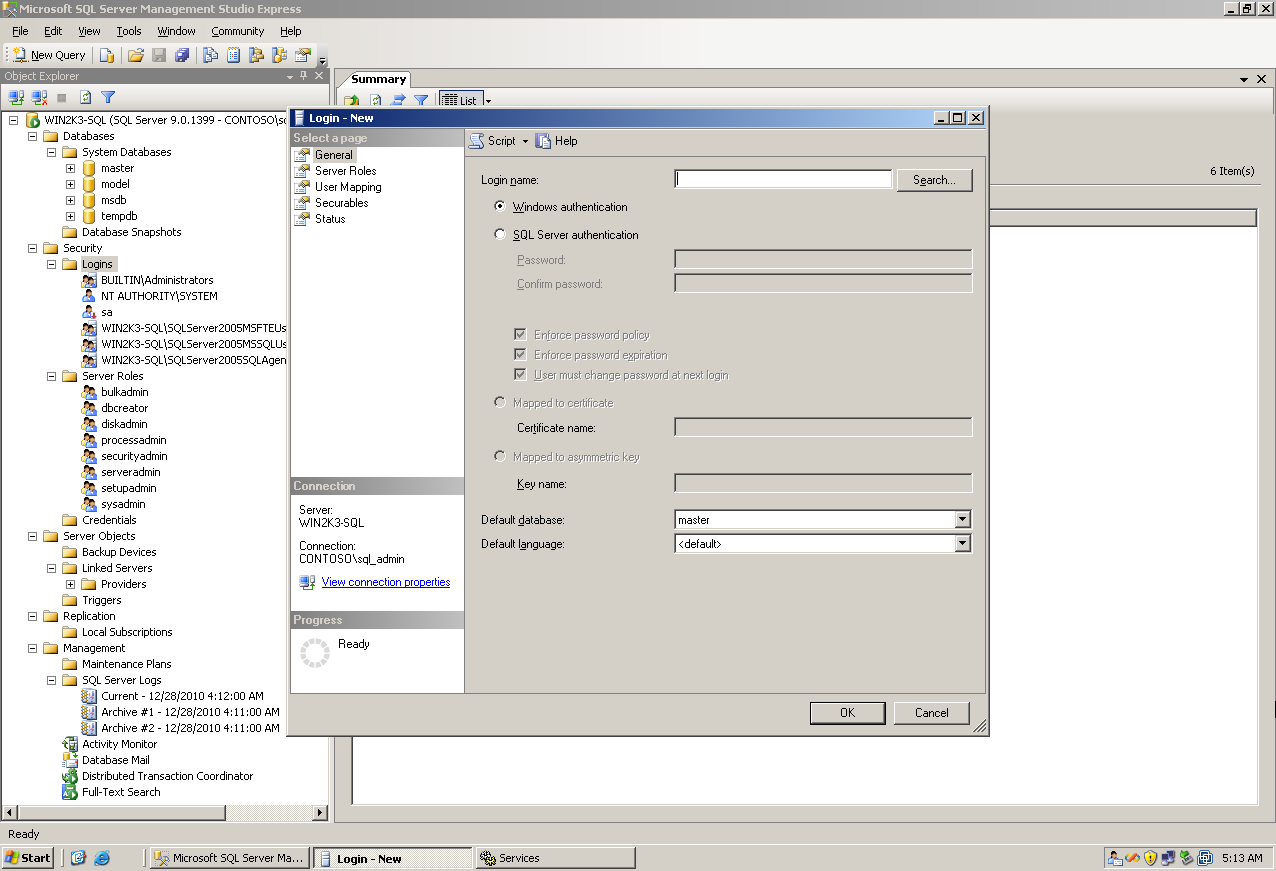Apply a filter in Object Explorer

click(x=107, y=97)
